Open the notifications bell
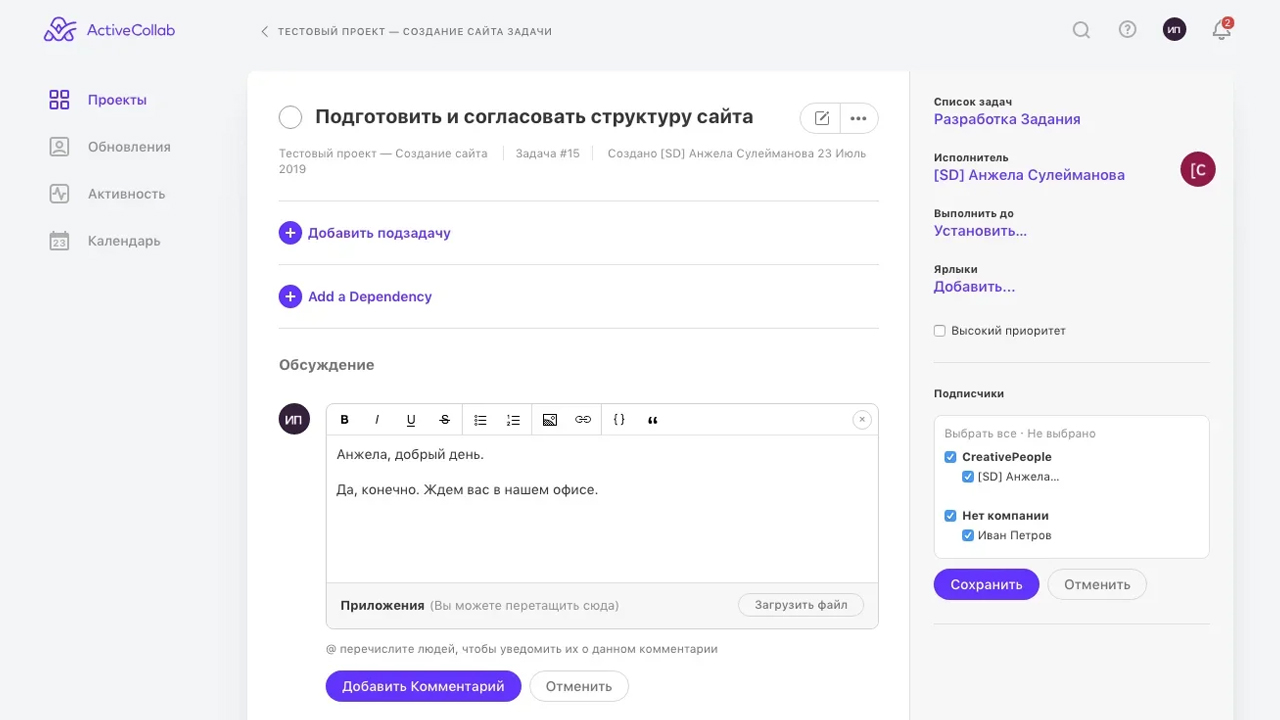The width and height of the screenshot is (1280, 720). point(1221,30)
